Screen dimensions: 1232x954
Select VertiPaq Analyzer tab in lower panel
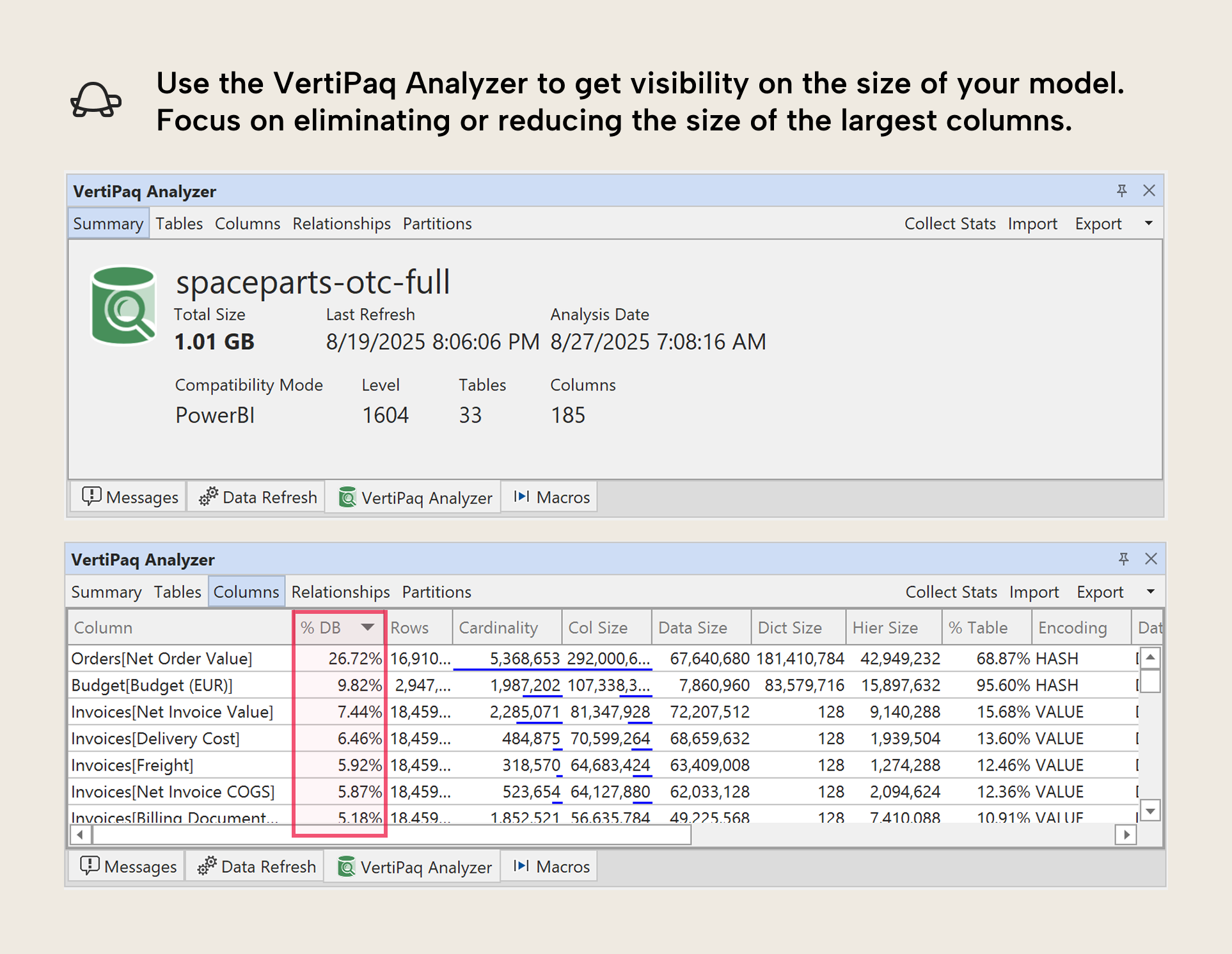[413, 867]
